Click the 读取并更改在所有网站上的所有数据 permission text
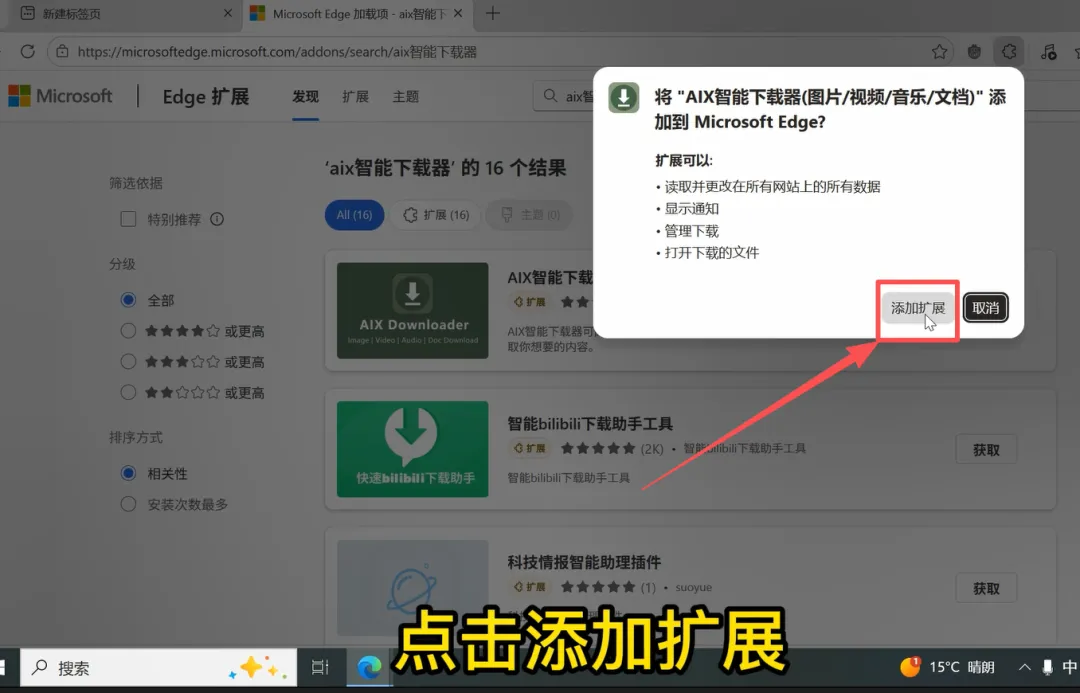Screen dimensions: 1080x693 [772, 187]
